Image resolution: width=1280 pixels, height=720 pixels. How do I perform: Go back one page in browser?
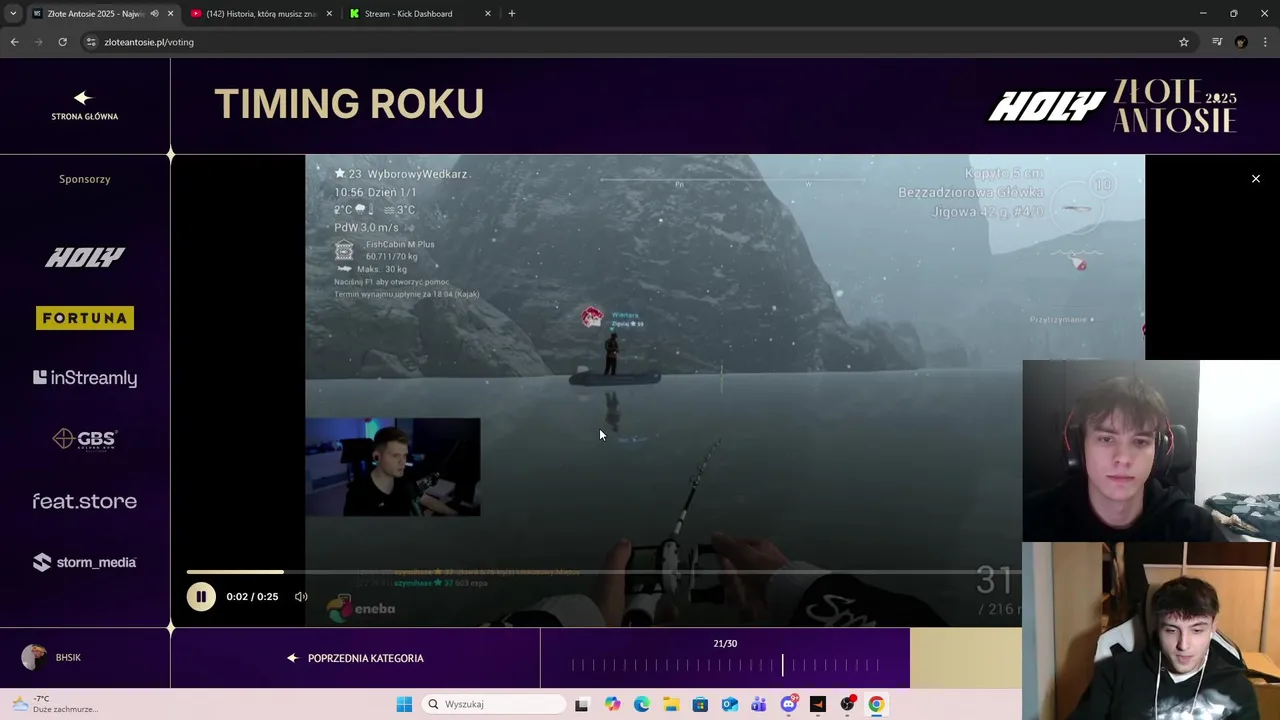click(14, 42)
